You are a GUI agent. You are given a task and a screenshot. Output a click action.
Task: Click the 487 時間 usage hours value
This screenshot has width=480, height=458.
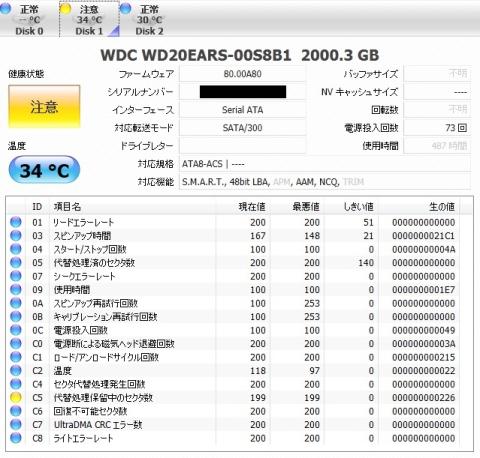pos(437,146)
